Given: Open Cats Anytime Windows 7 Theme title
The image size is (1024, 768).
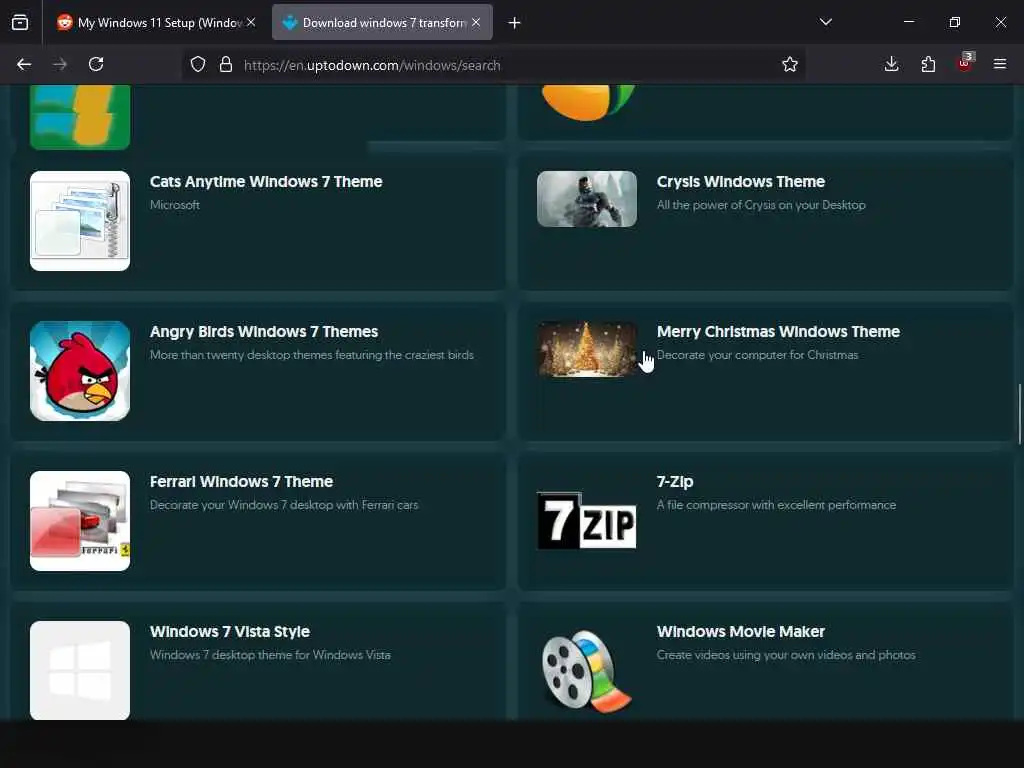Looking at the screenshot, I should tap(266, 182).
